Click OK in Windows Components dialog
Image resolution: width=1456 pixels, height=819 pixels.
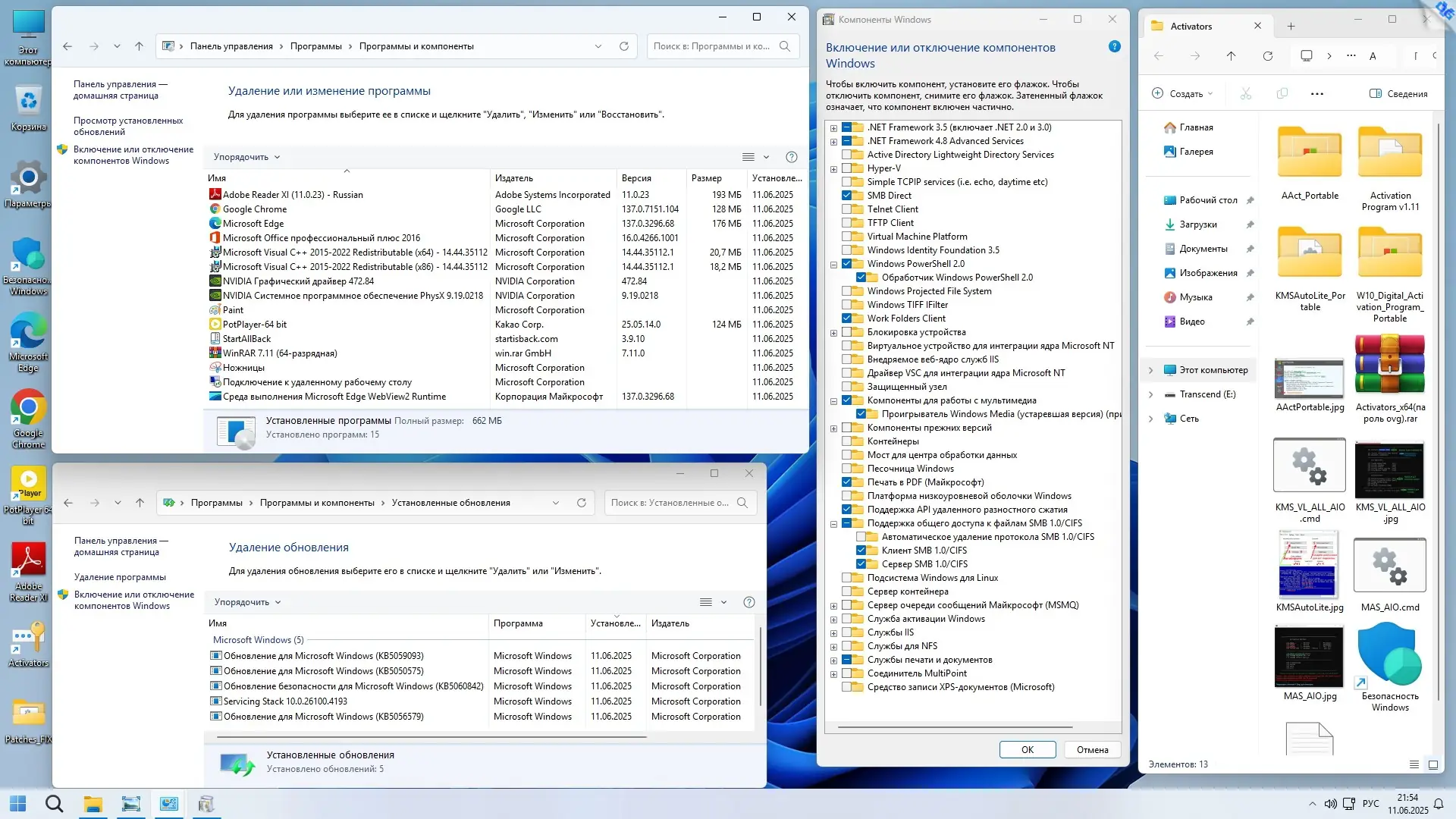(1027, 750)
